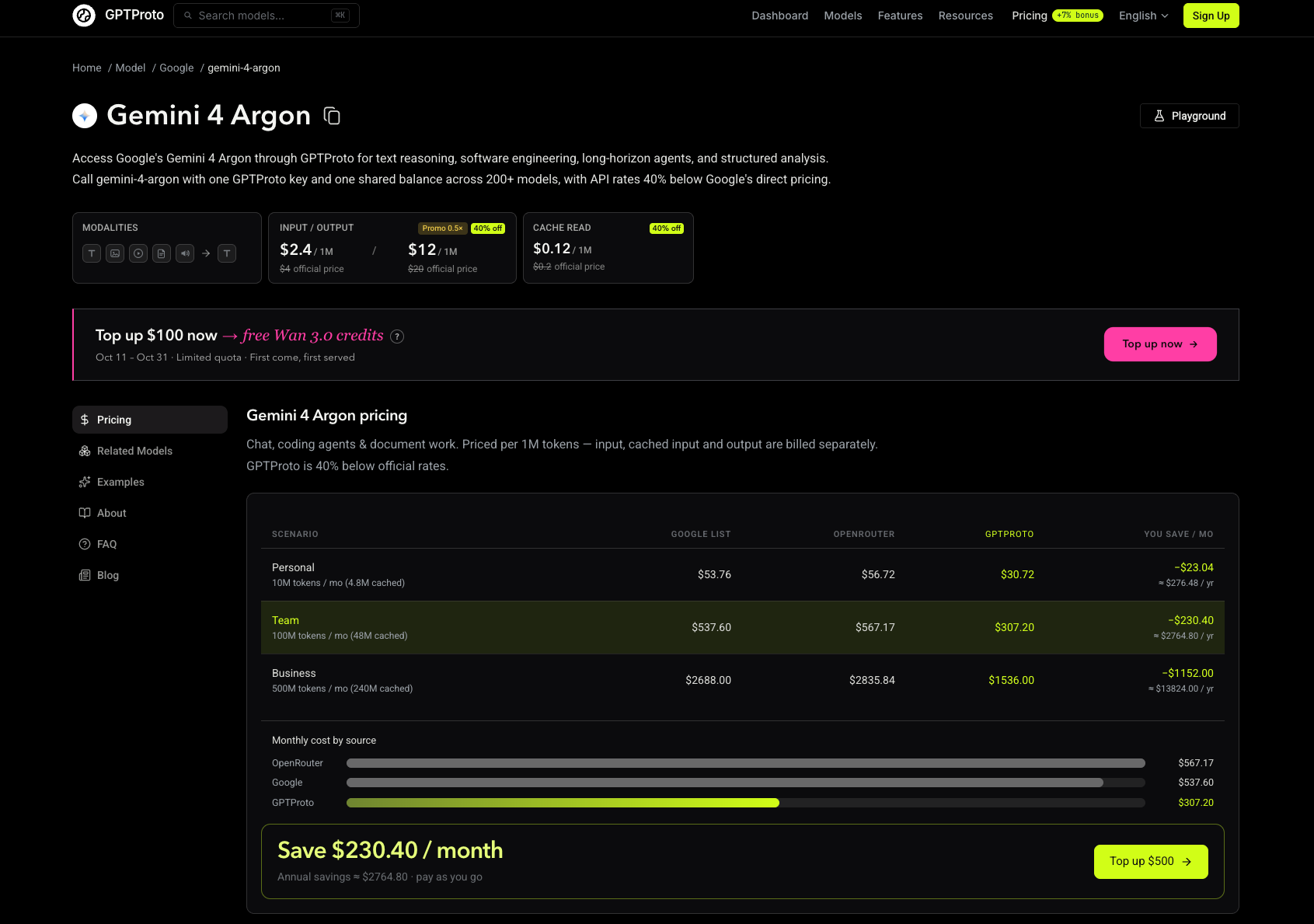The width and height of the screenshot is (1314, 924).
Task: Select the Personal scenario row
Action: click(x=743, y=574)
